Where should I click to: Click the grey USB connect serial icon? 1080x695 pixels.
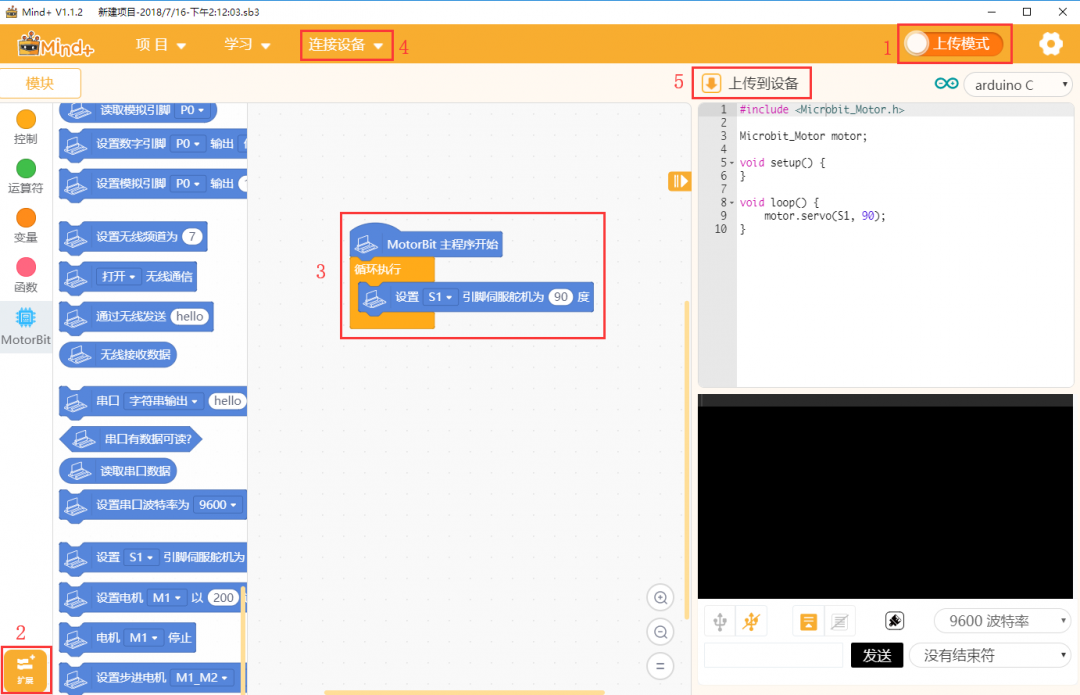tap(719, 621)
